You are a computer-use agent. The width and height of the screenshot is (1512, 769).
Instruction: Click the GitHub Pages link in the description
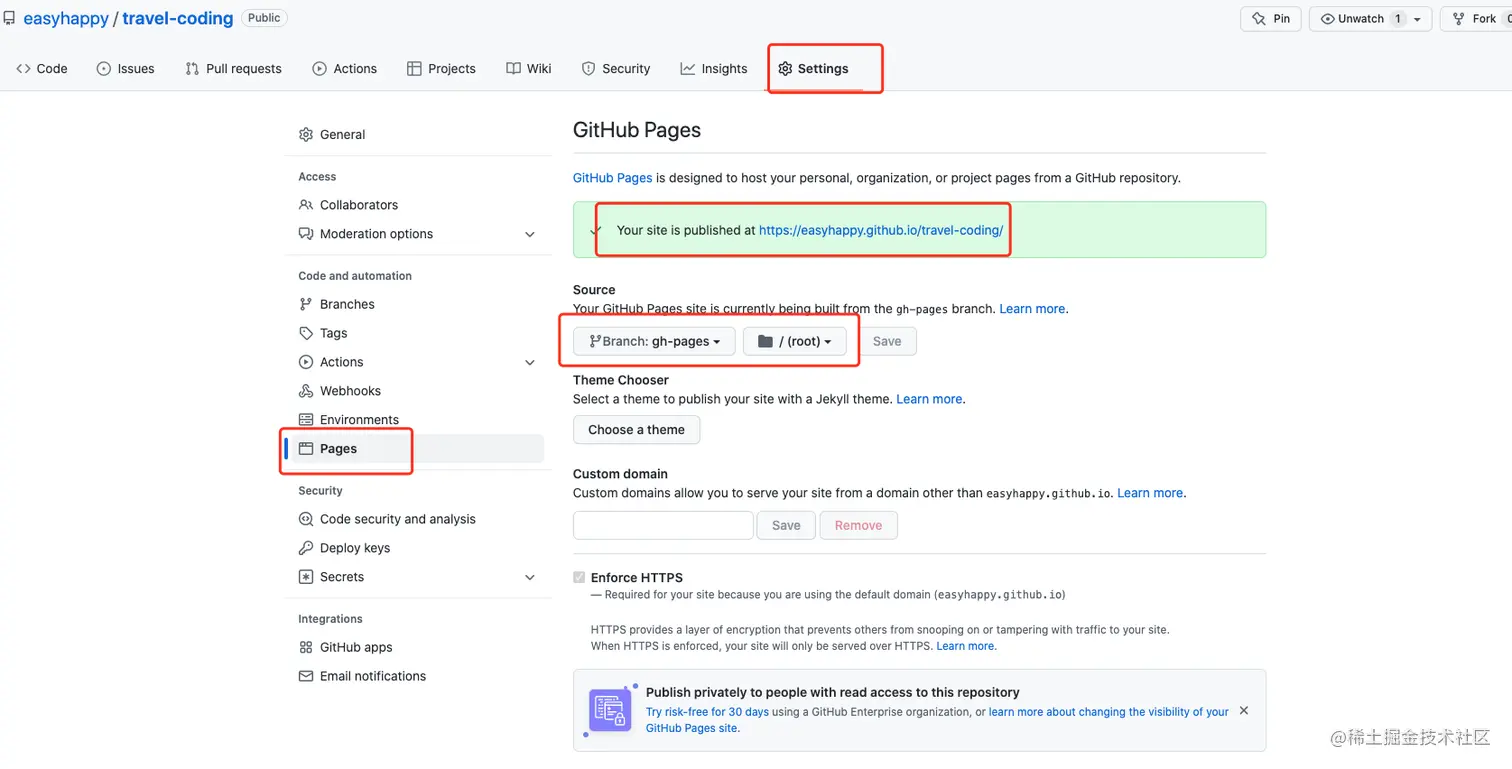coord(612,178)
